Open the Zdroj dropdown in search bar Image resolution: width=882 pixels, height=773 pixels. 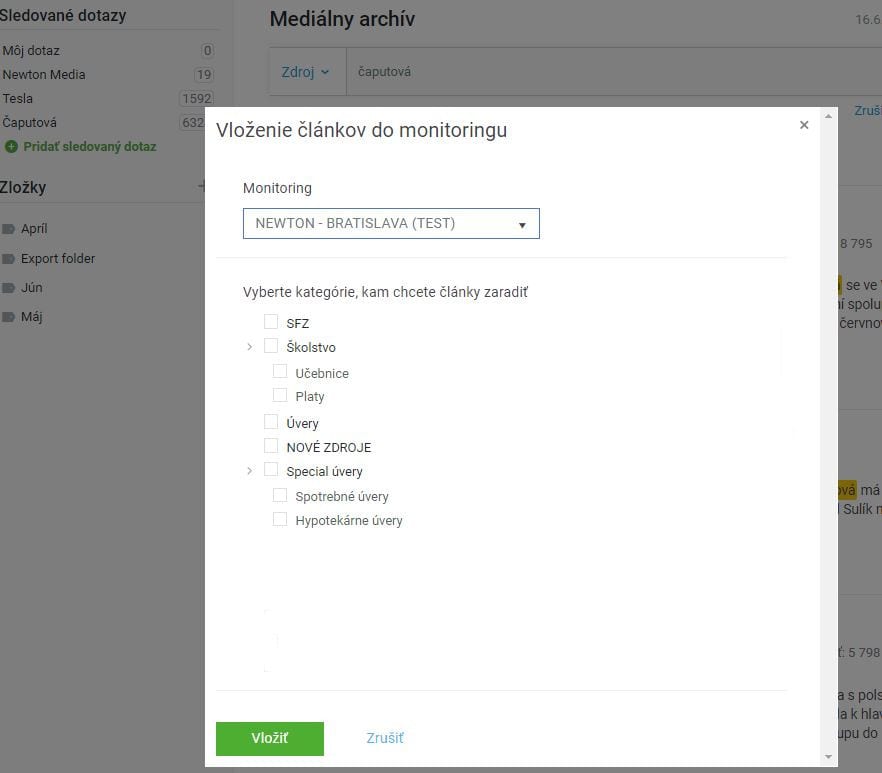pyautogui.click(x=305, y=72)
